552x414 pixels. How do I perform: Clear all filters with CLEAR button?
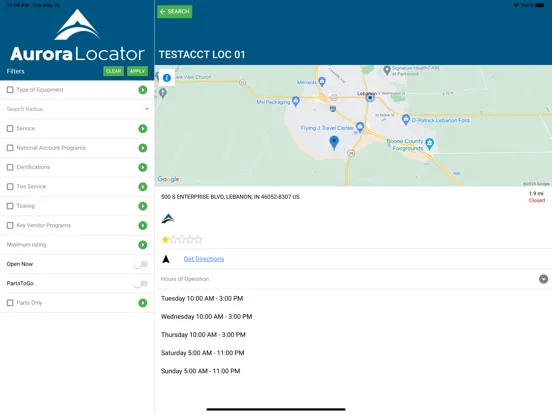[x=113, y=71]
